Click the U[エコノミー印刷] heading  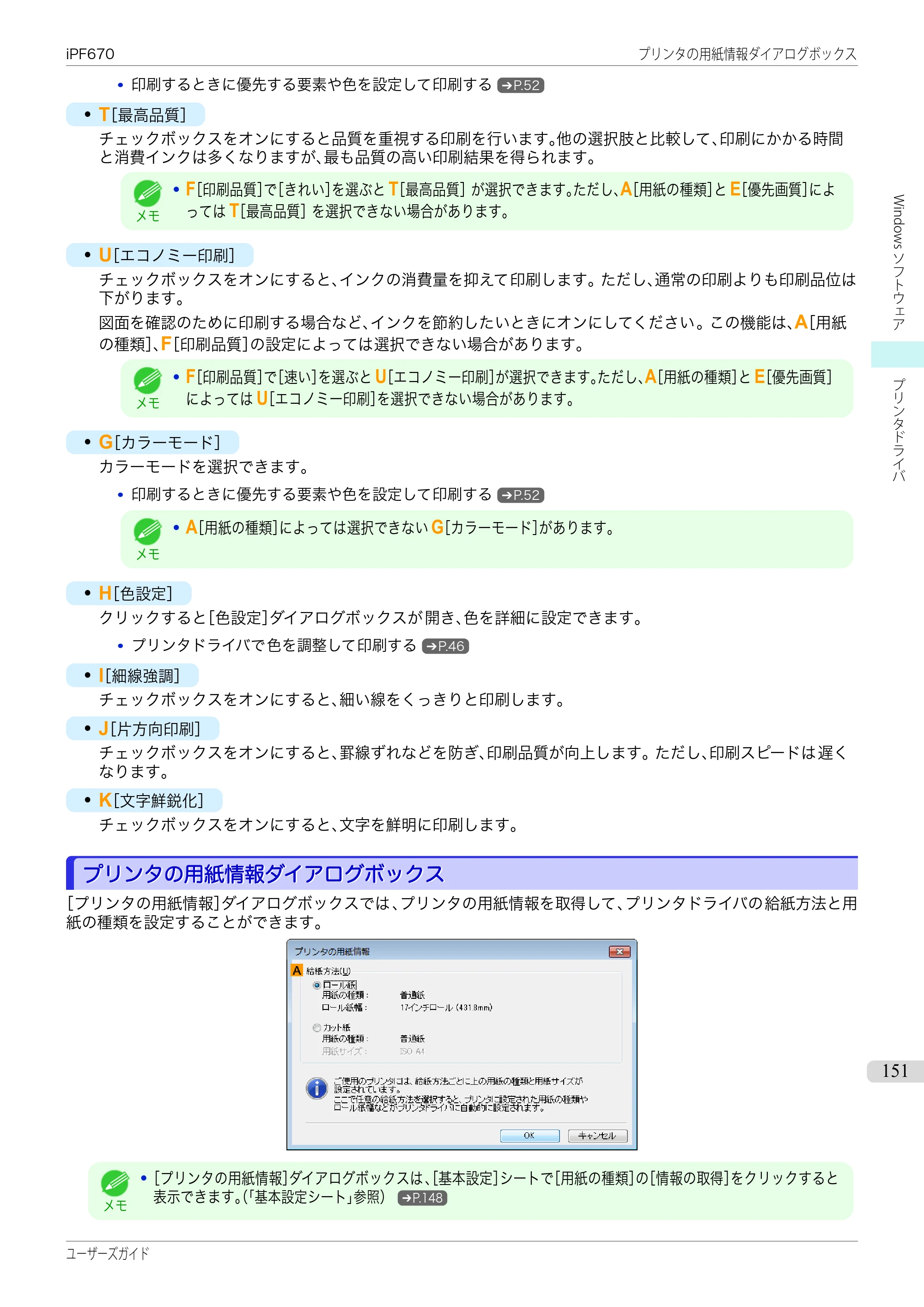click(160, 255)
